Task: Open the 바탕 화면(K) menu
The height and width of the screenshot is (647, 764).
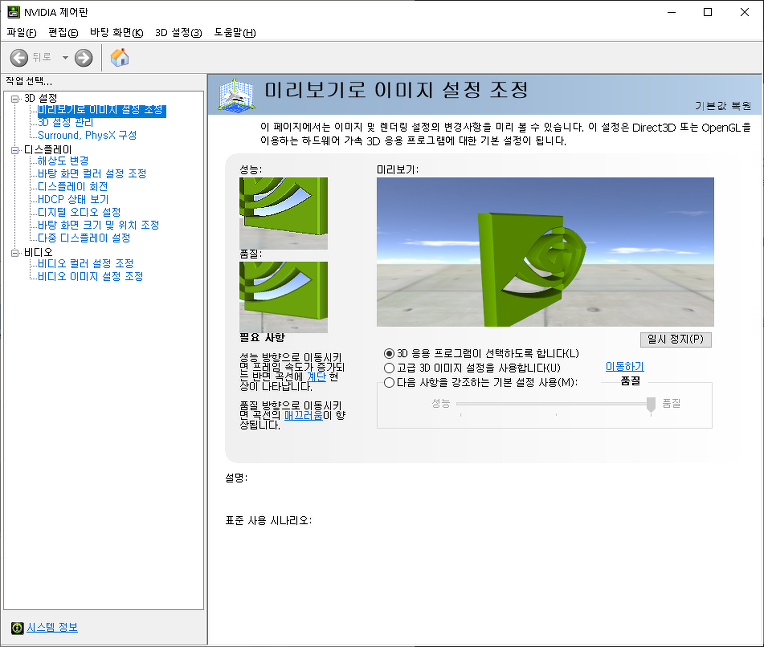Action: (116, 33)
